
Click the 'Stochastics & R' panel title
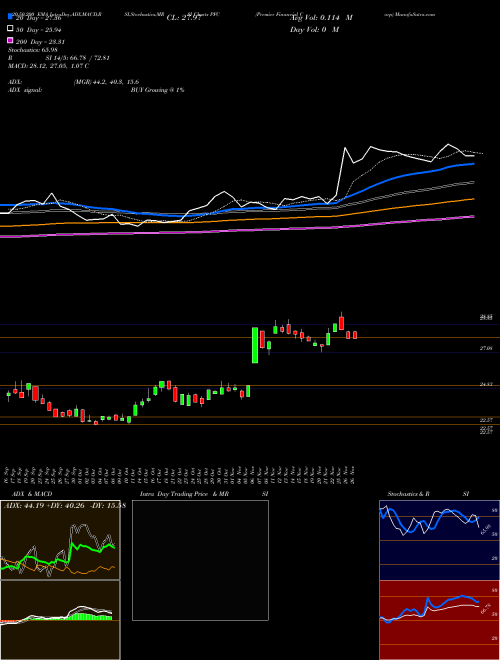tap(408, 494)
